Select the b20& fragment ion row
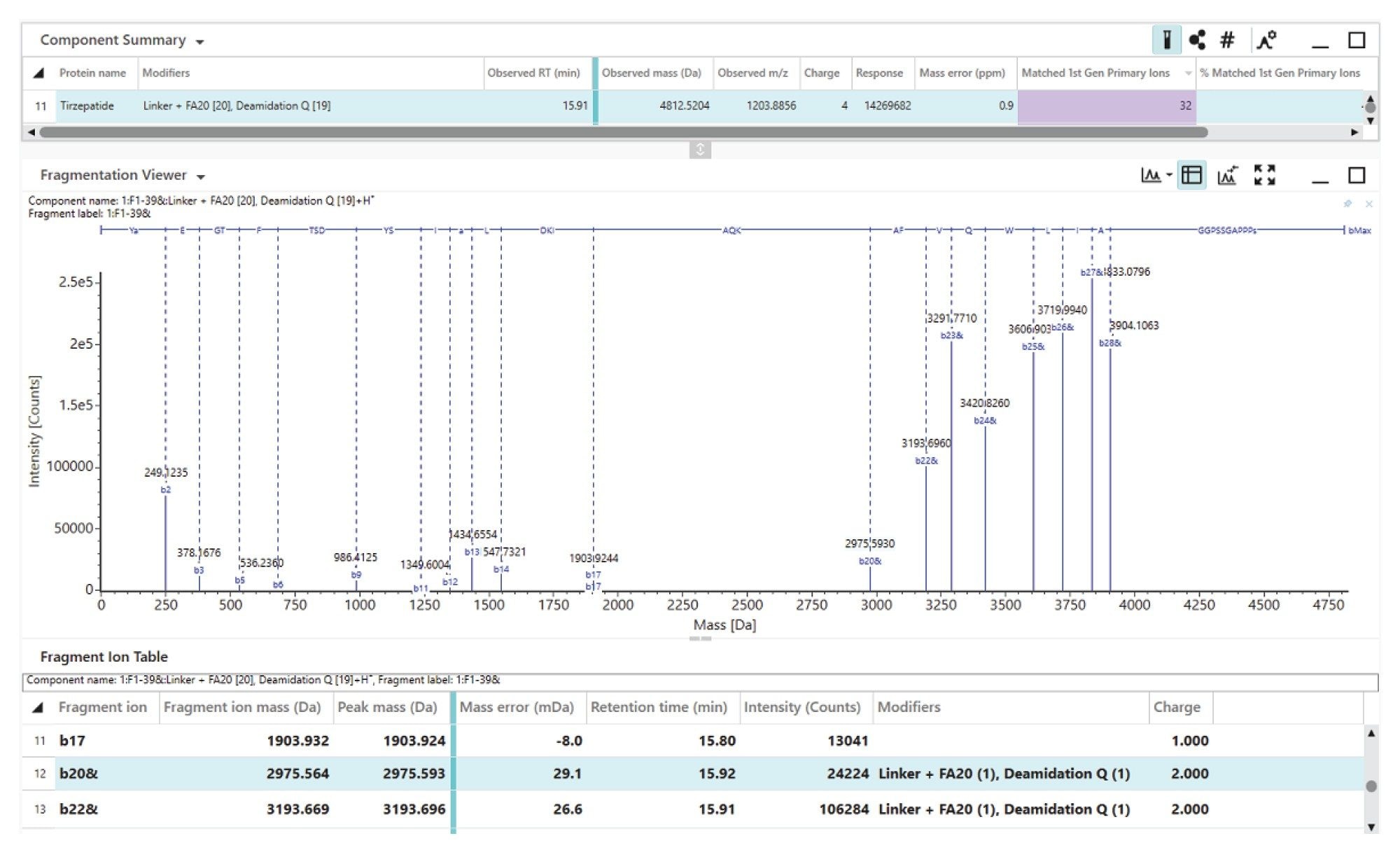The height and width of the screenshot is (857, 1400). [693, 774]
